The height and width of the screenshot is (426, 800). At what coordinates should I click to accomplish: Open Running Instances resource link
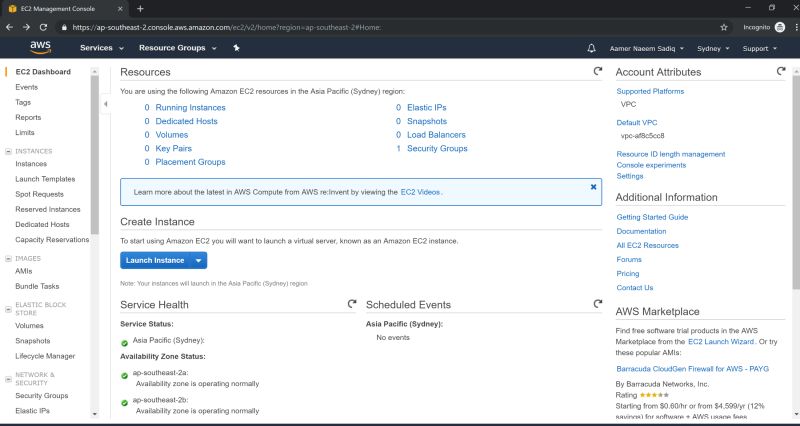(x=190, y=108)
